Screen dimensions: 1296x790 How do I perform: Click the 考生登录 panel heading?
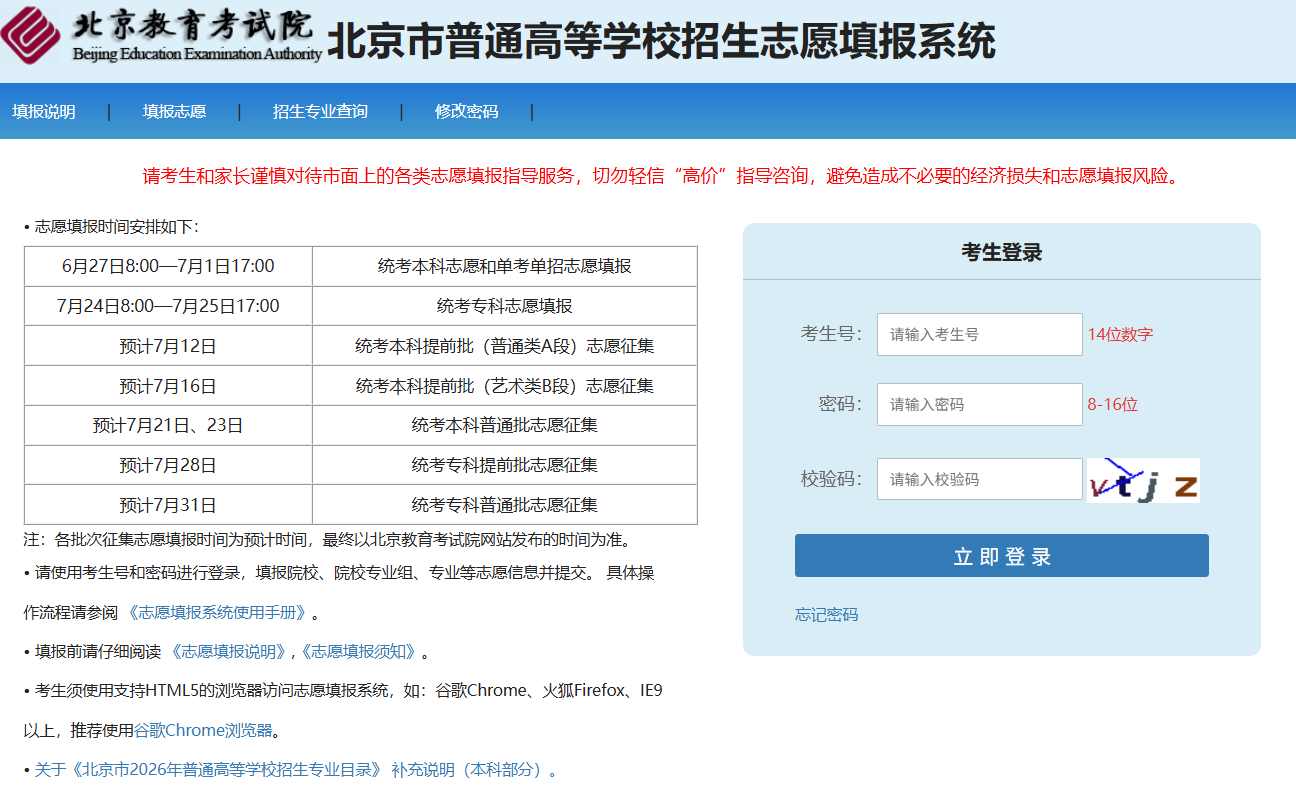click(1002, 252)
